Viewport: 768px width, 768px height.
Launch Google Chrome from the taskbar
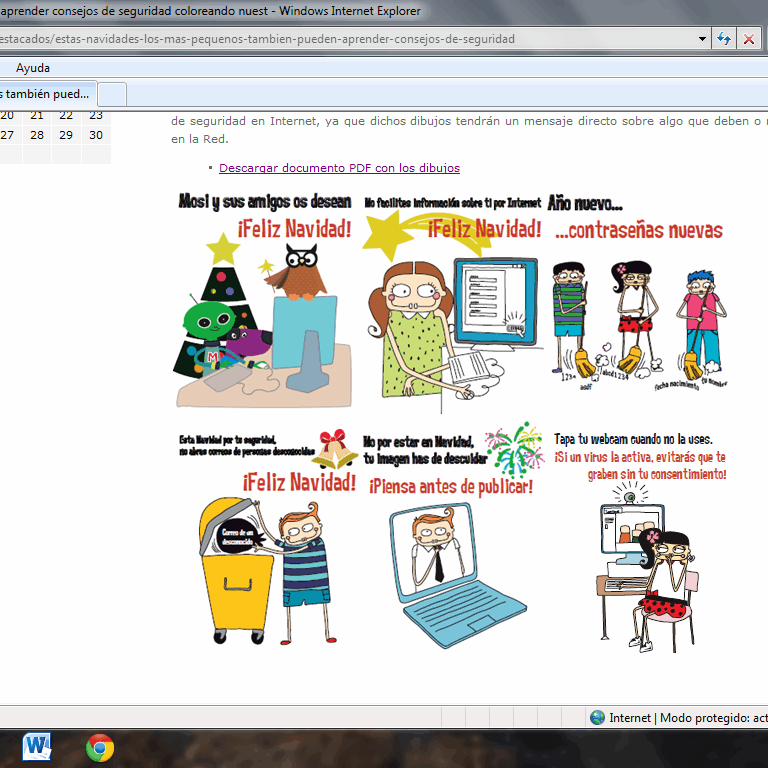pos(99,746)
